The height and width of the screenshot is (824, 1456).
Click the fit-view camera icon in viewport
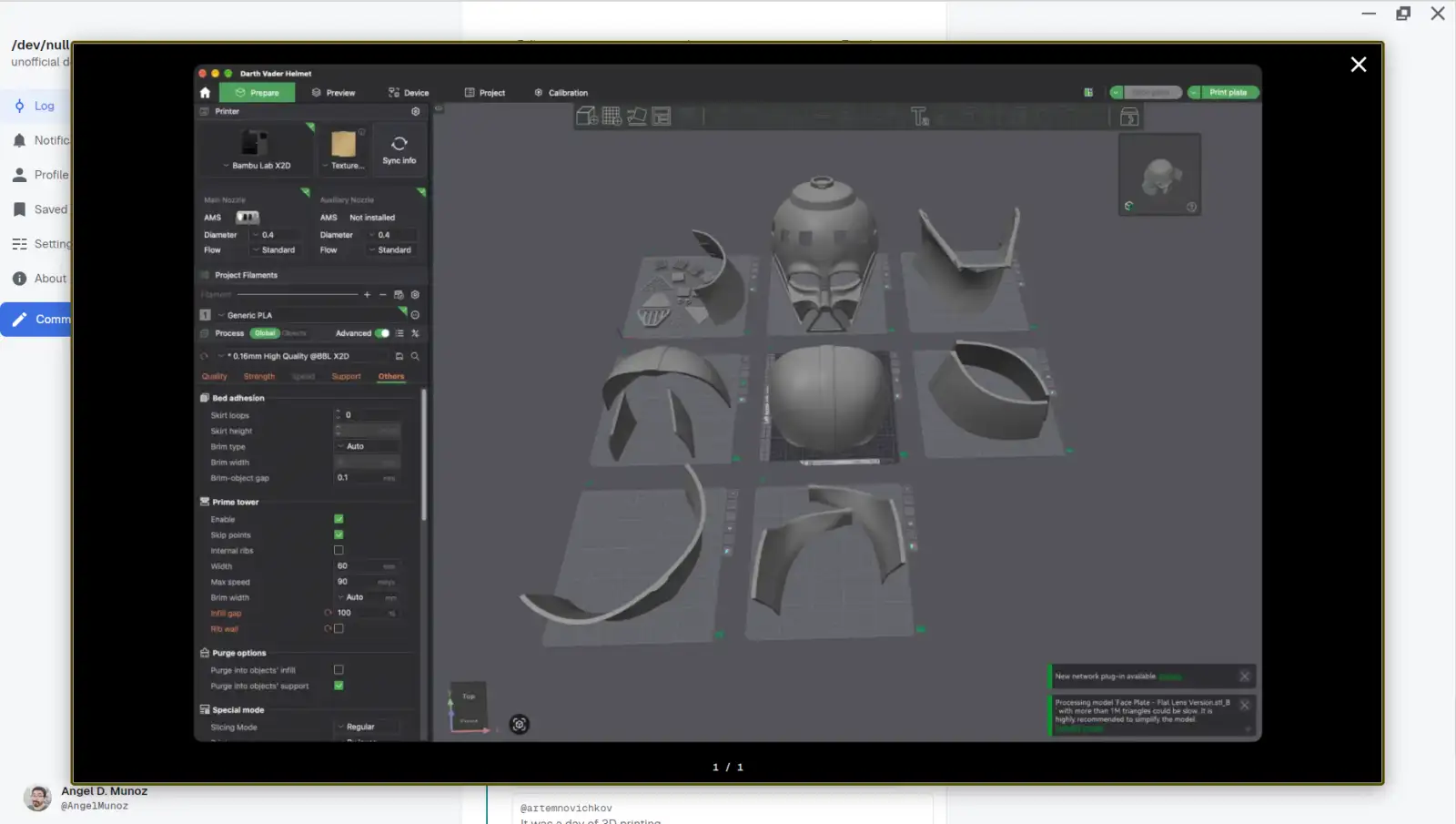point(519,724)
